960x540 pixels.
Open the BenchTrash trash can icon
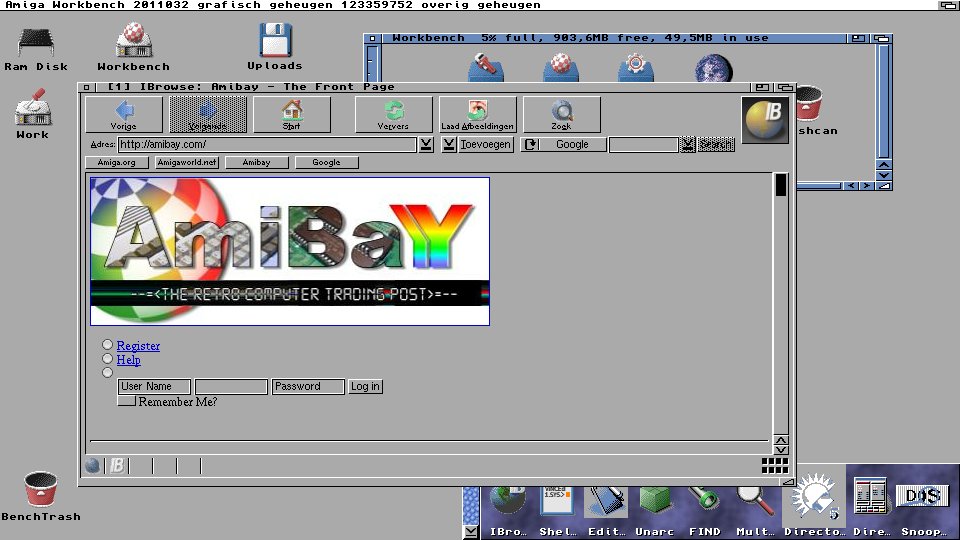point(40,496)
